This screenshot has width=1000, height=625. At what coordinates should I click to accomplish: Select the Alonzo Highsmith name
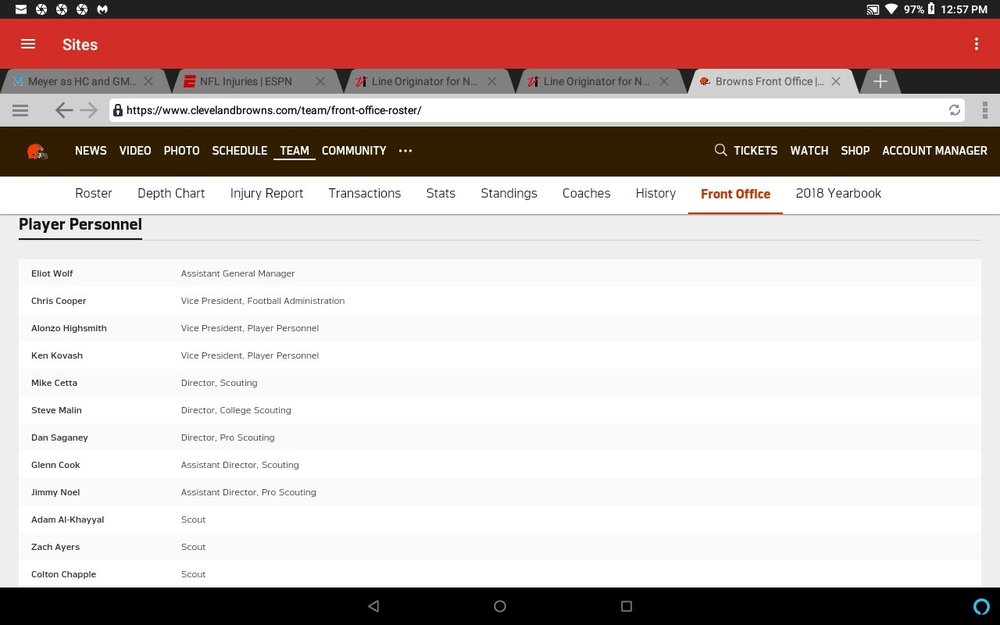69,328
